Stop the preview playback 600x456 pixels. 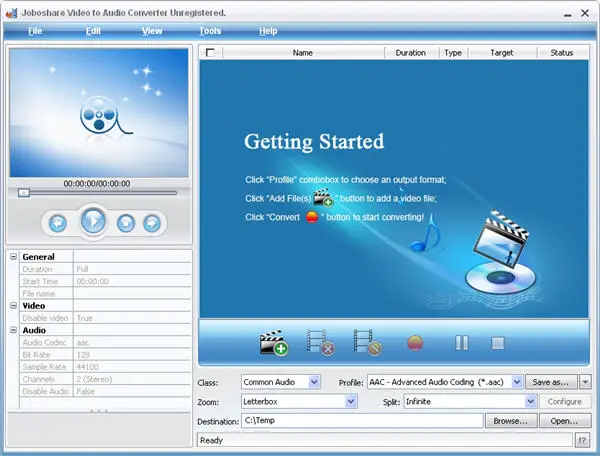[x=126, y=223]
